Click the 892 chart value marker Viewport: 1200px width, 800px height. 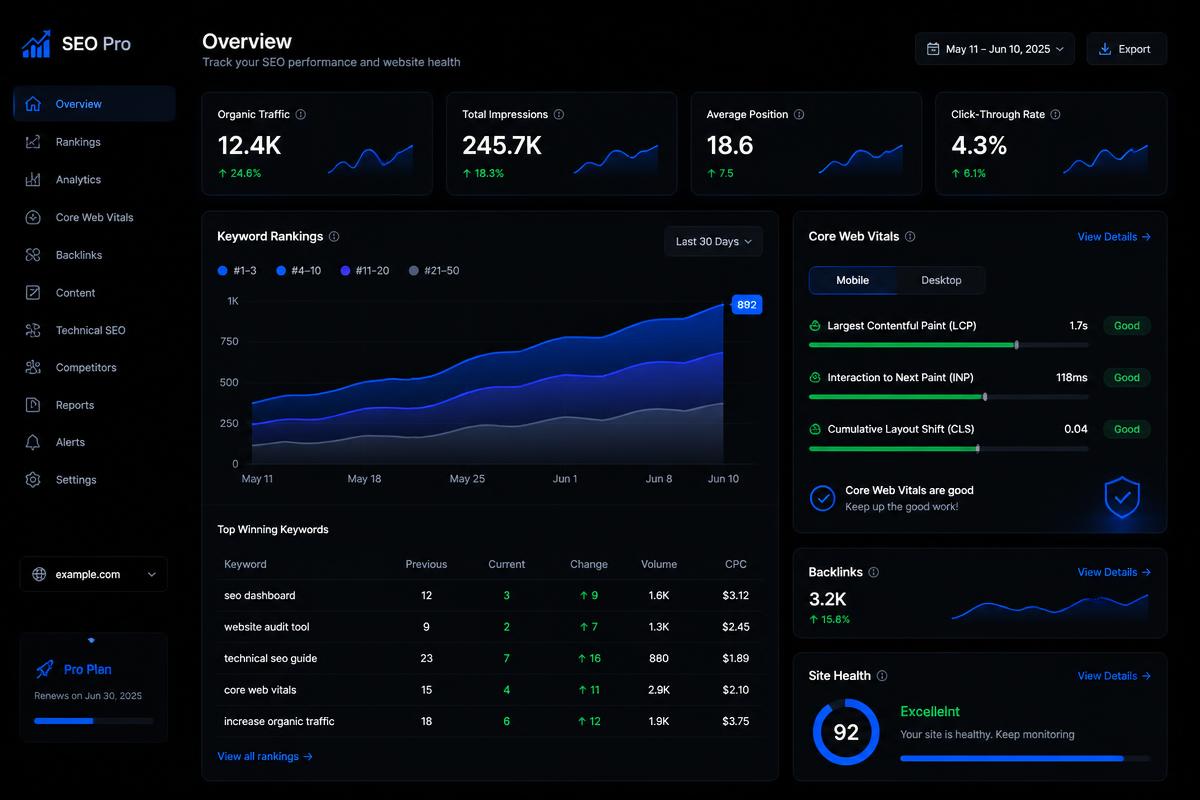point(747,305)
